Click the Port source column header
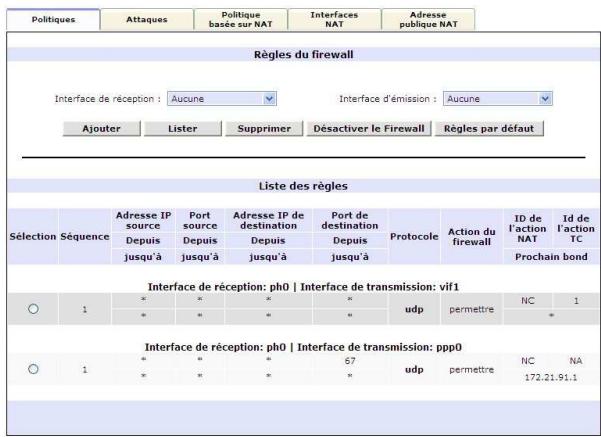 pos(200,221)
